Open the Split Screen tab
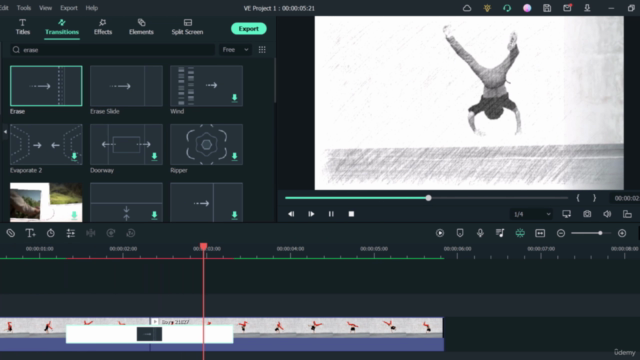Viewport: 640px width, 360px height. (187, 27)
